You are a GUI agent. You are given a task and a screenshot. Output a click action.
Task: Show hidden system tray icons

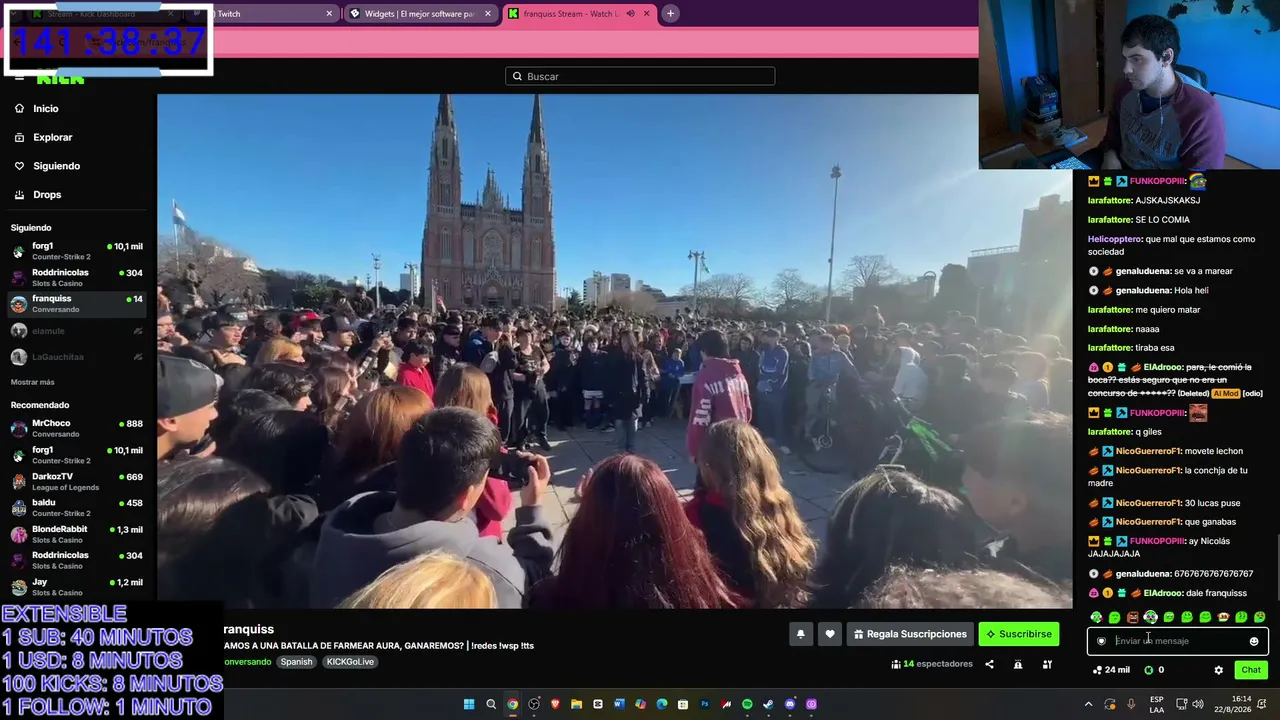pos(1089,704)
